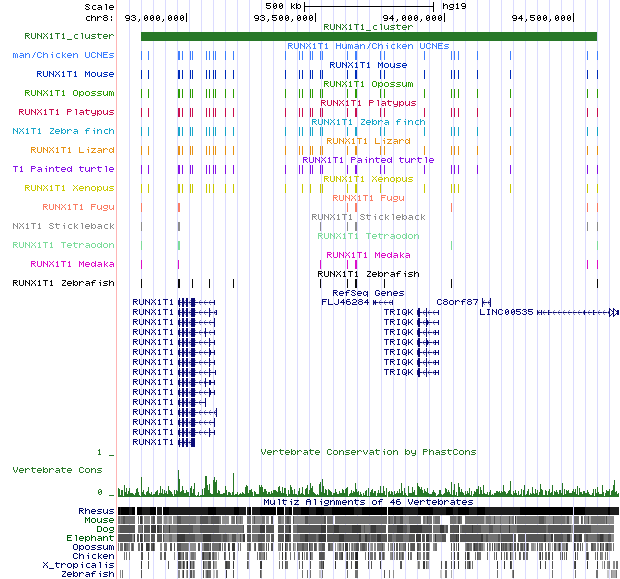
Task: Click the topmost TRIQK transcript label
Action: point(398,312)
